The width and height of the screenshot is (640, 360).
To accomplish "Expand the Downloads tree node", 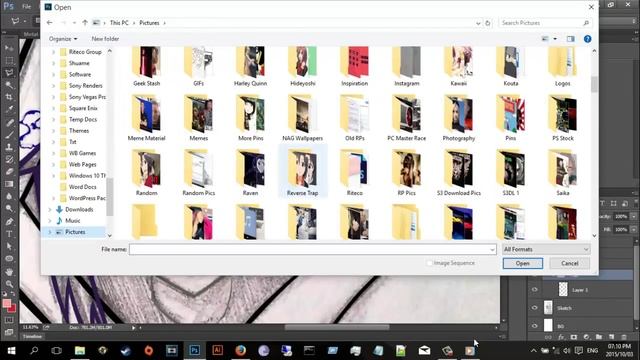I will (x=50, y=209).
